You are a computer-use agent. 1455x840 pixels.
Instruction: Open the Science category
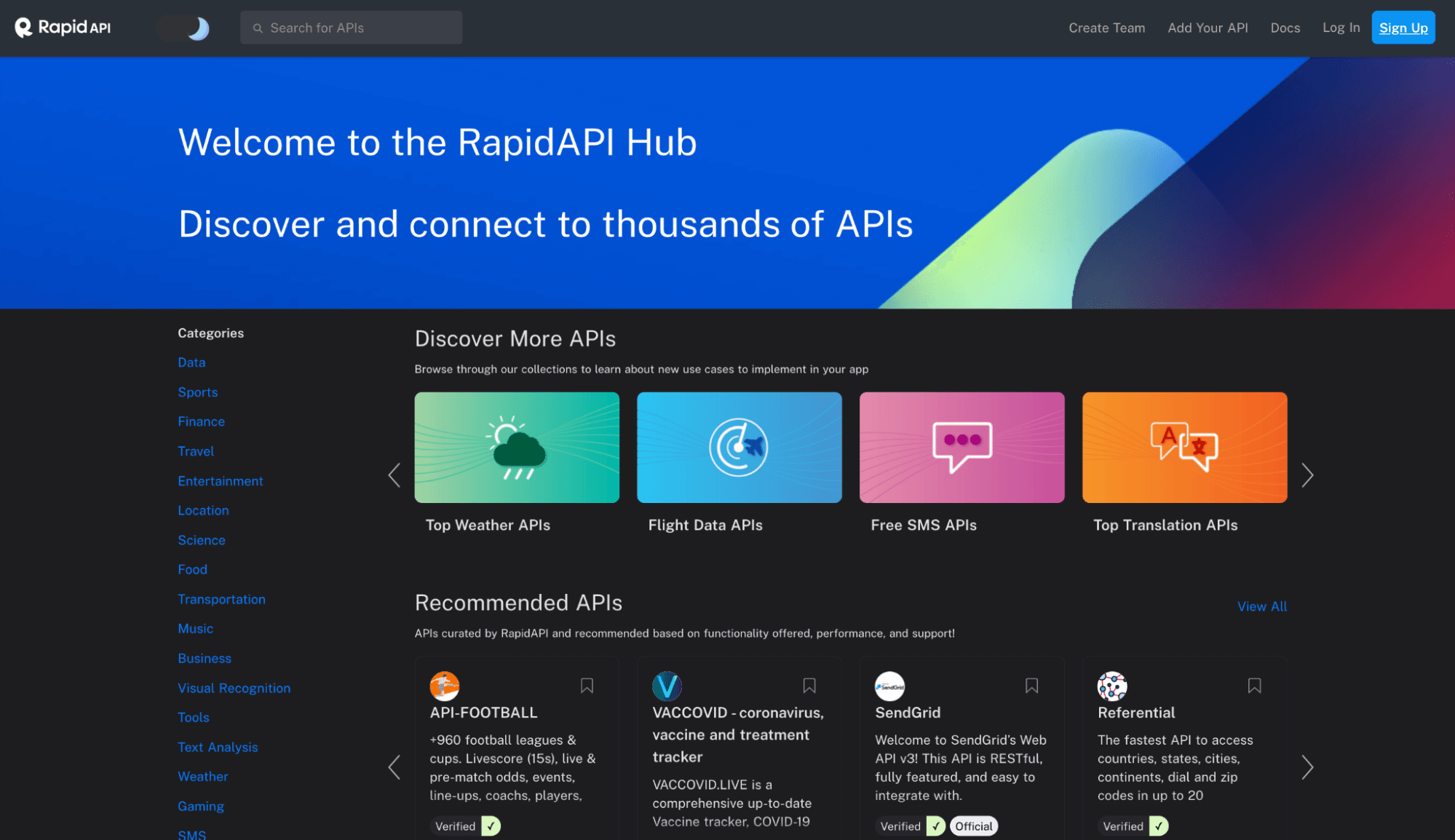click(x=202, y=540)
